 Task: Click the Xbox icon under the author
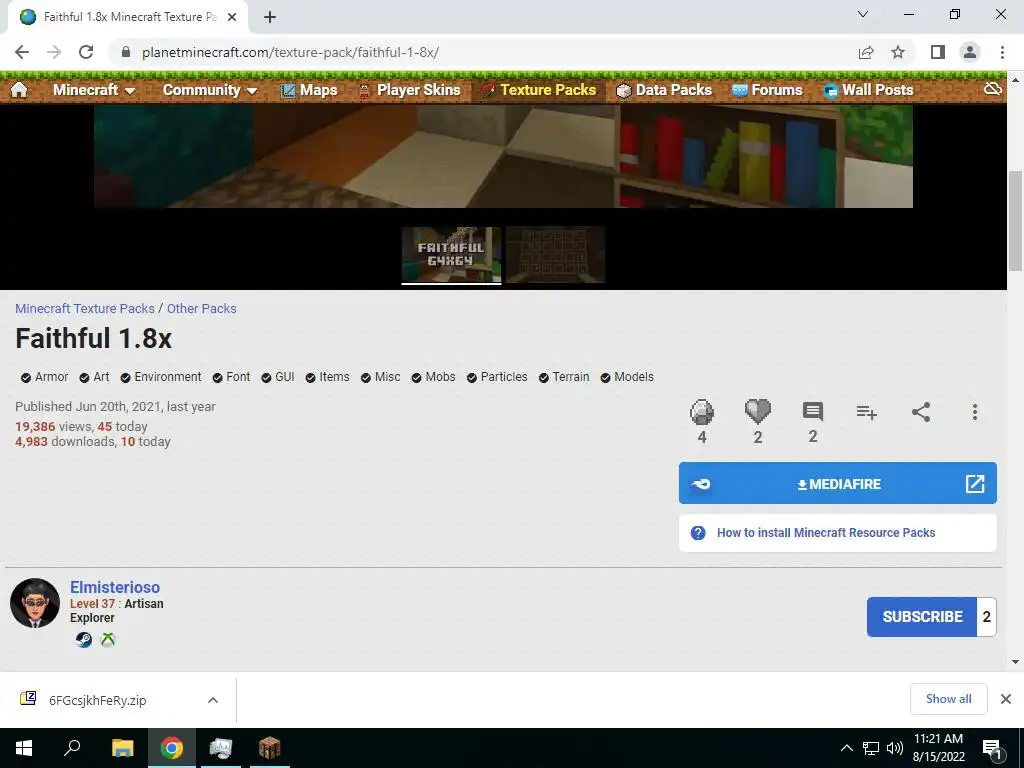click(108, 639)
